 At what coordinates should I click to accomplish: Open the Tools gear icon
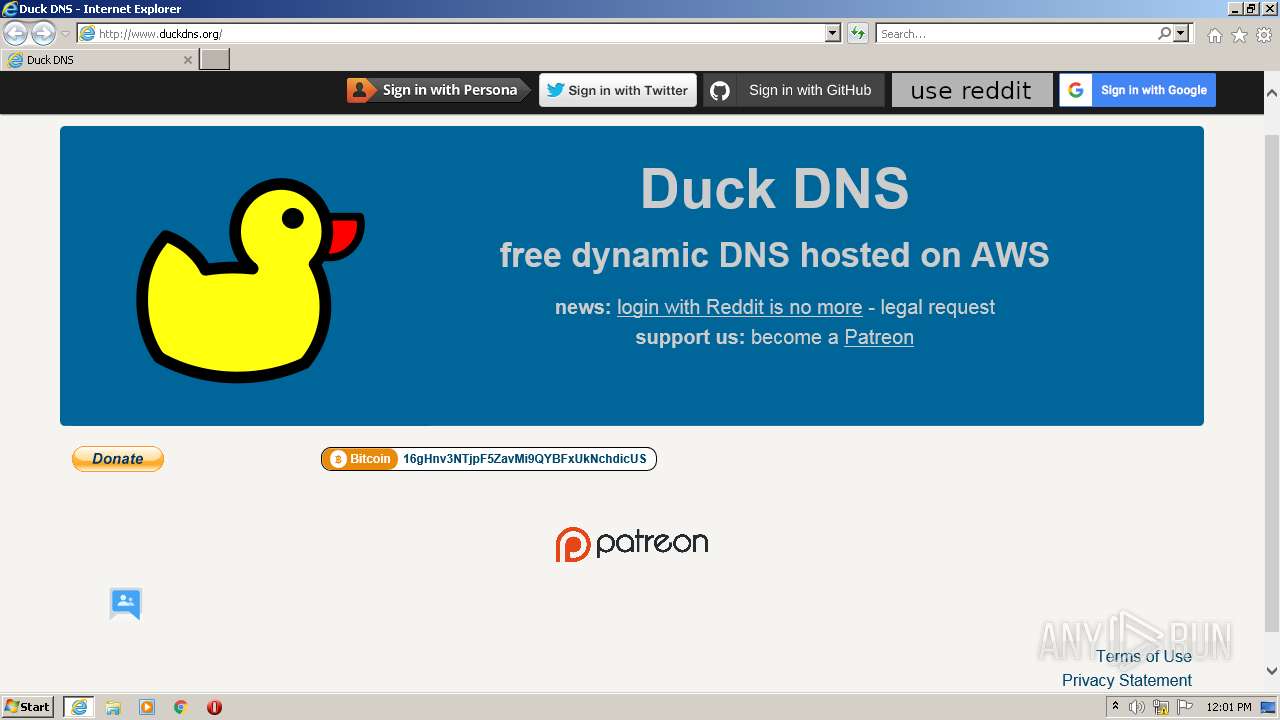(x=1264, y=35)
